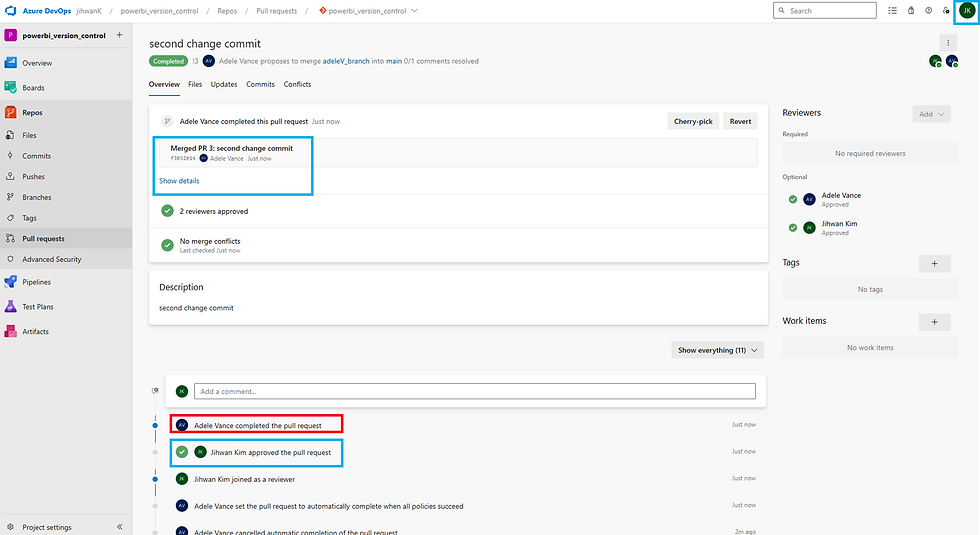This screenshot has height=535, width=980.
Task: Focus the Search box in header
Action: tap(824, 11)
